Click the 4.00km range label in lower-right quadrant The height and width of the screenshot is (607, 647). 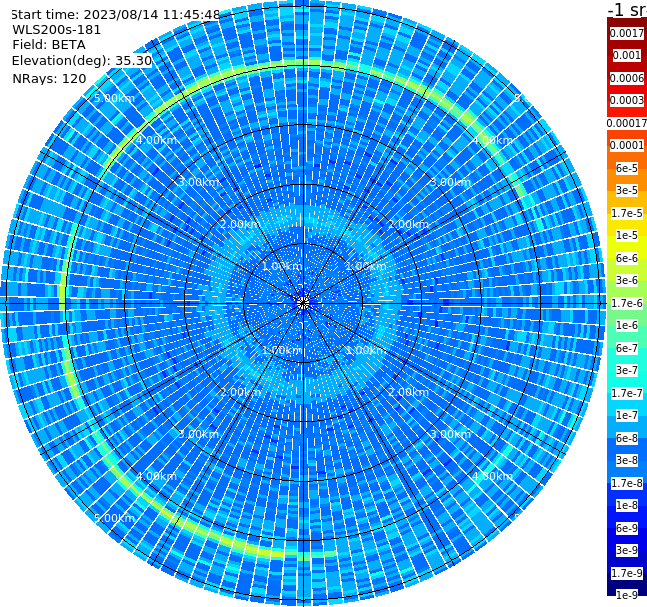point(492,476)
